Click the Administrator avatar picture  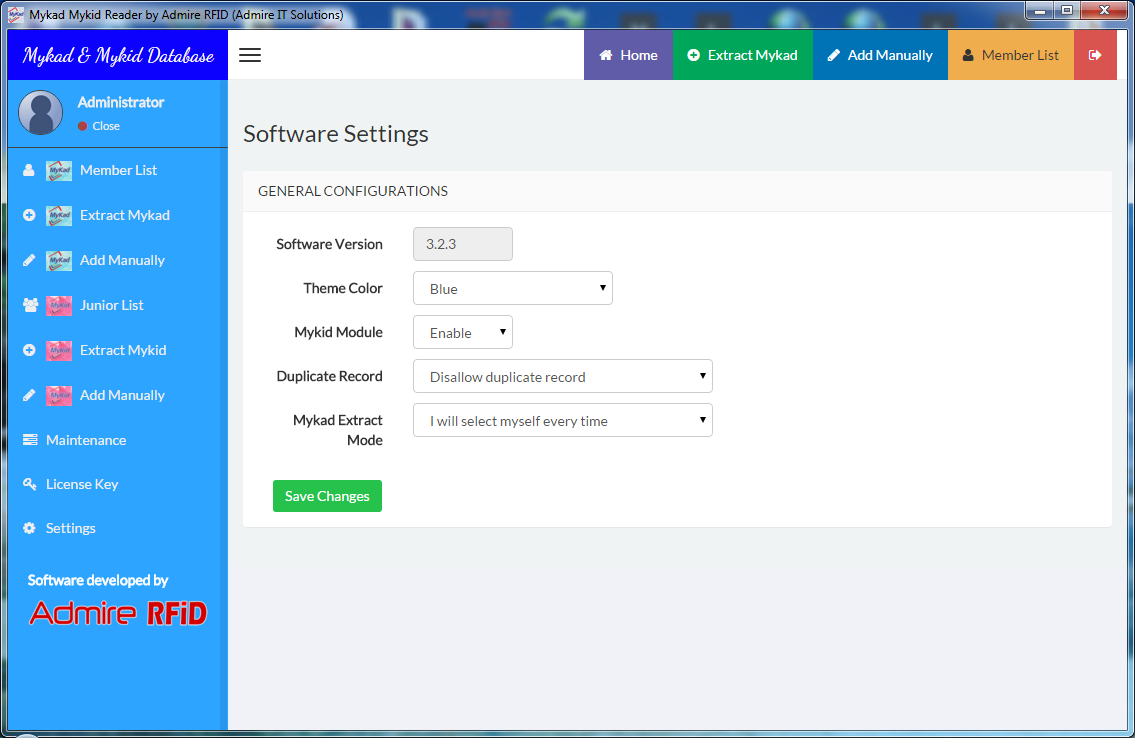[41, 113]
